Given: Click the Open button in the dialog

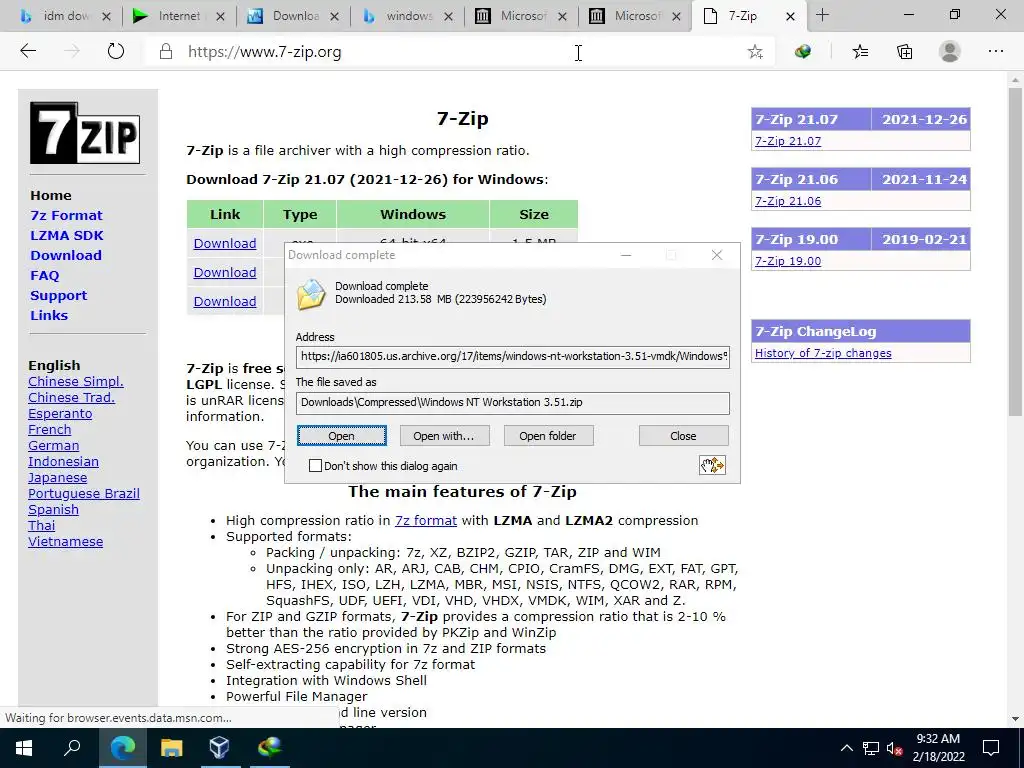Looking at the screenshot, I should pyautogui.click(x=342, y=436).
